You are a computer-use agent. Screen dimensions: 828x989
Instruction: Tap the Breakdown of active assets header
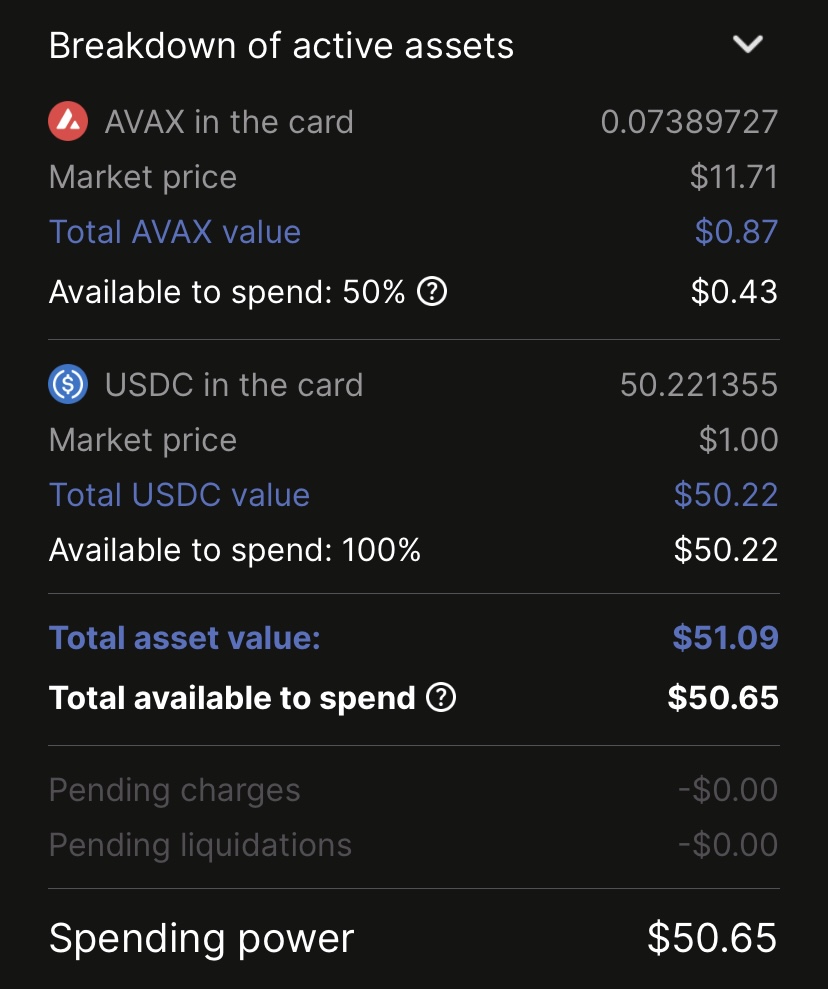tap(281, 46)
